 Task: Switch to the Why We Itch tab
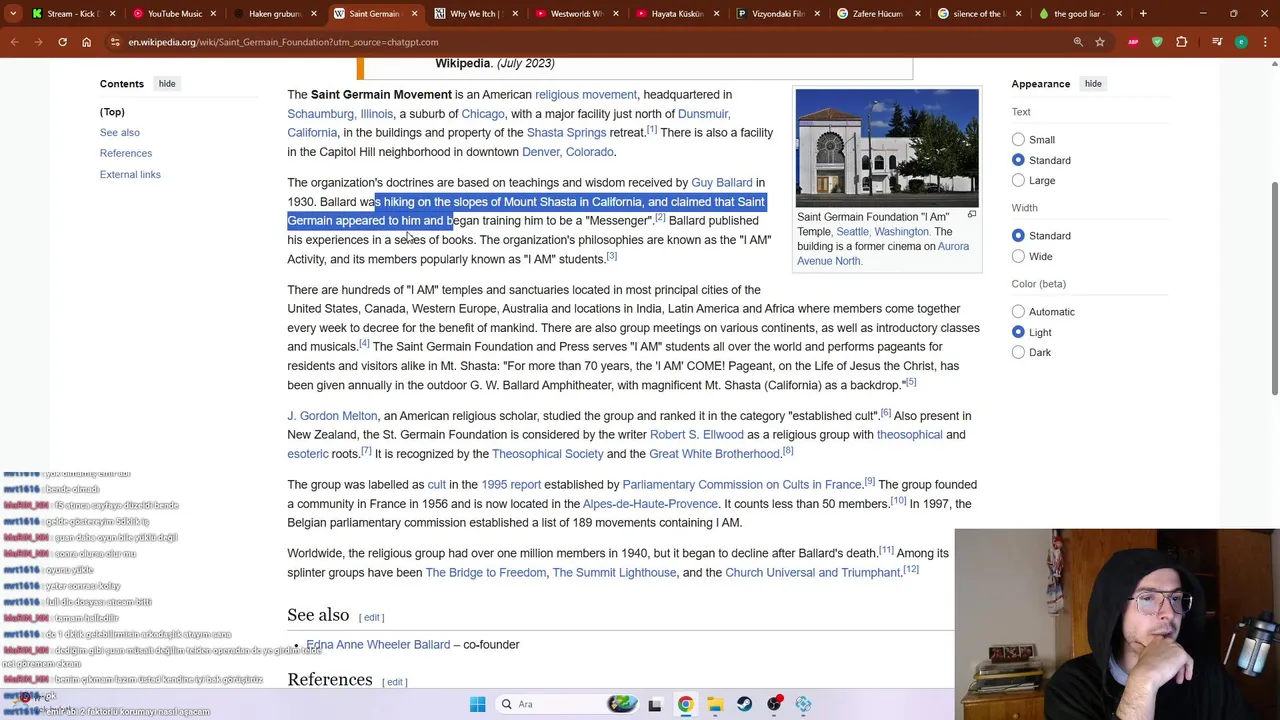[475, 14]
